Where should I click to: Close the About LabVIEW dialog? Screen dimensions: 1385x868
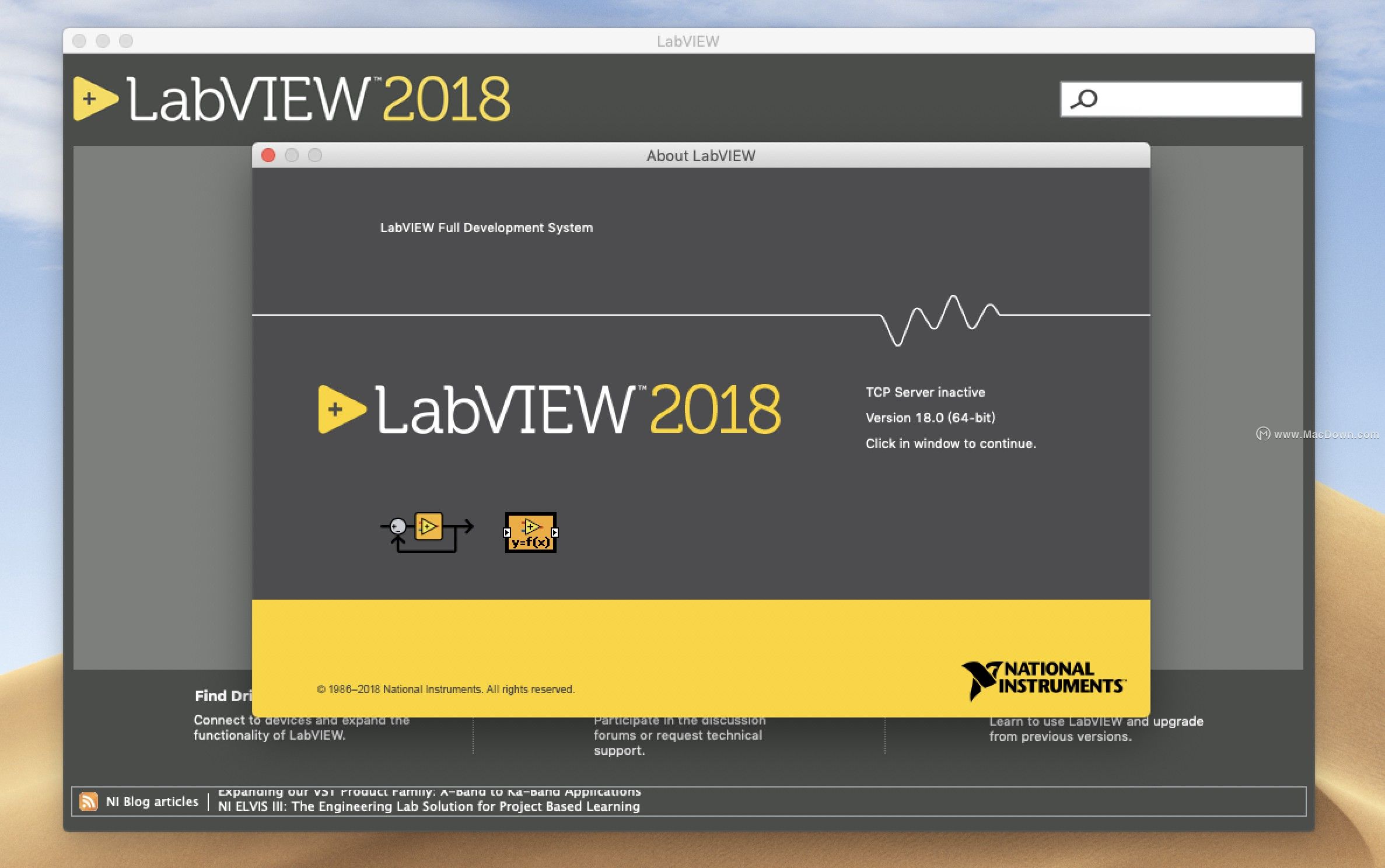click(268, 155)
